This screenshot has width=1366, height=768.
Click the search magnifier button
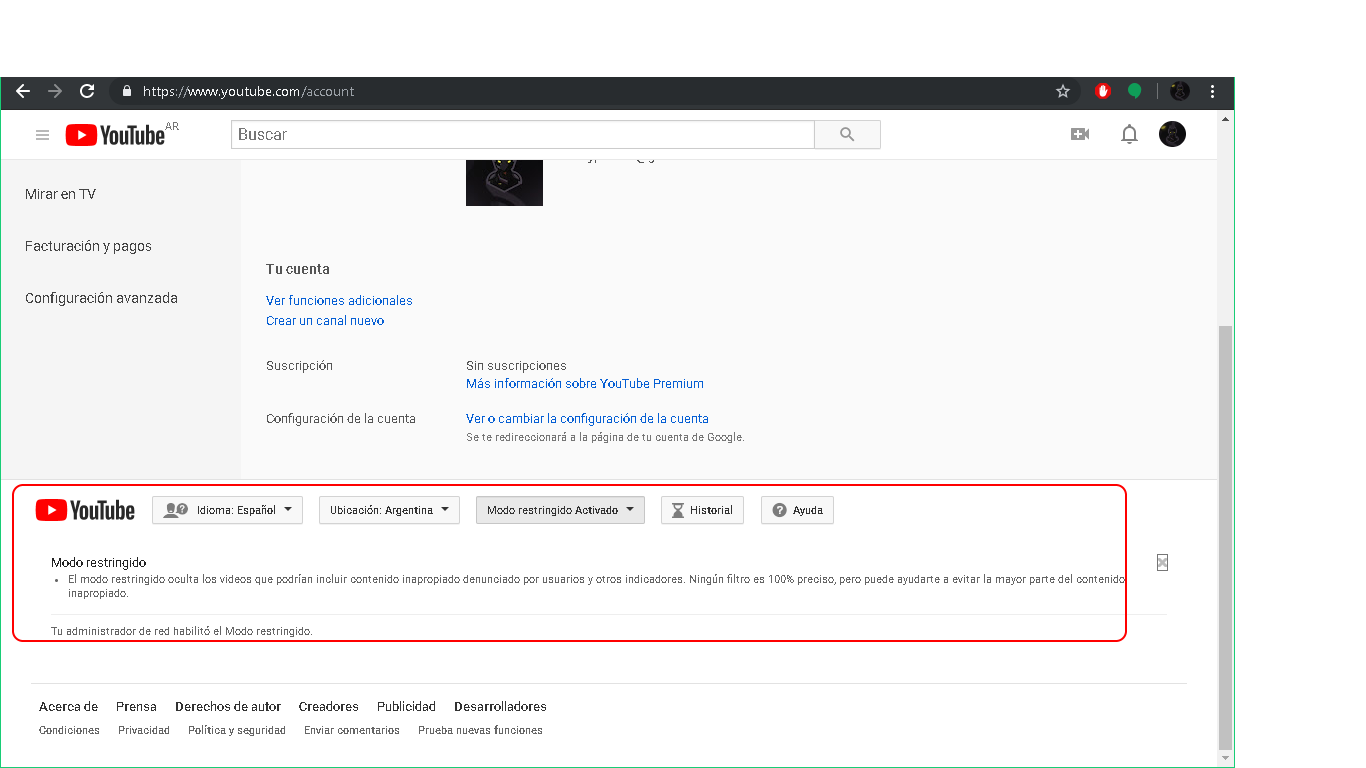coord(847,134)
